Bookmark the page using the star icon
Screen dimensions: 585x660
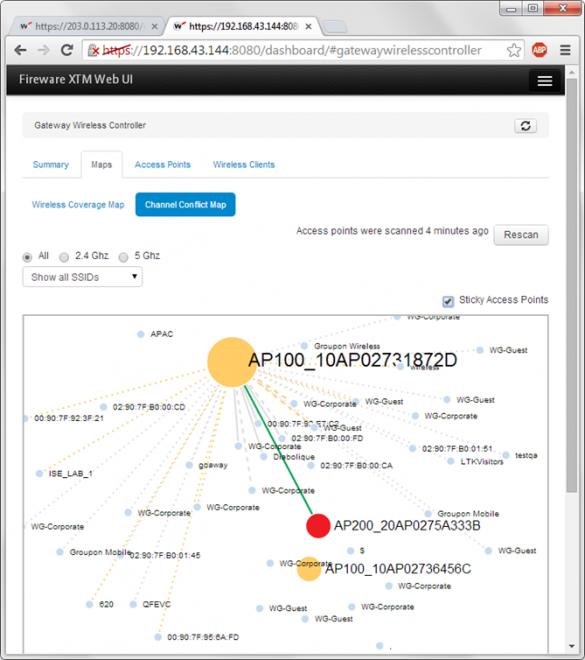tap(513, 51)
